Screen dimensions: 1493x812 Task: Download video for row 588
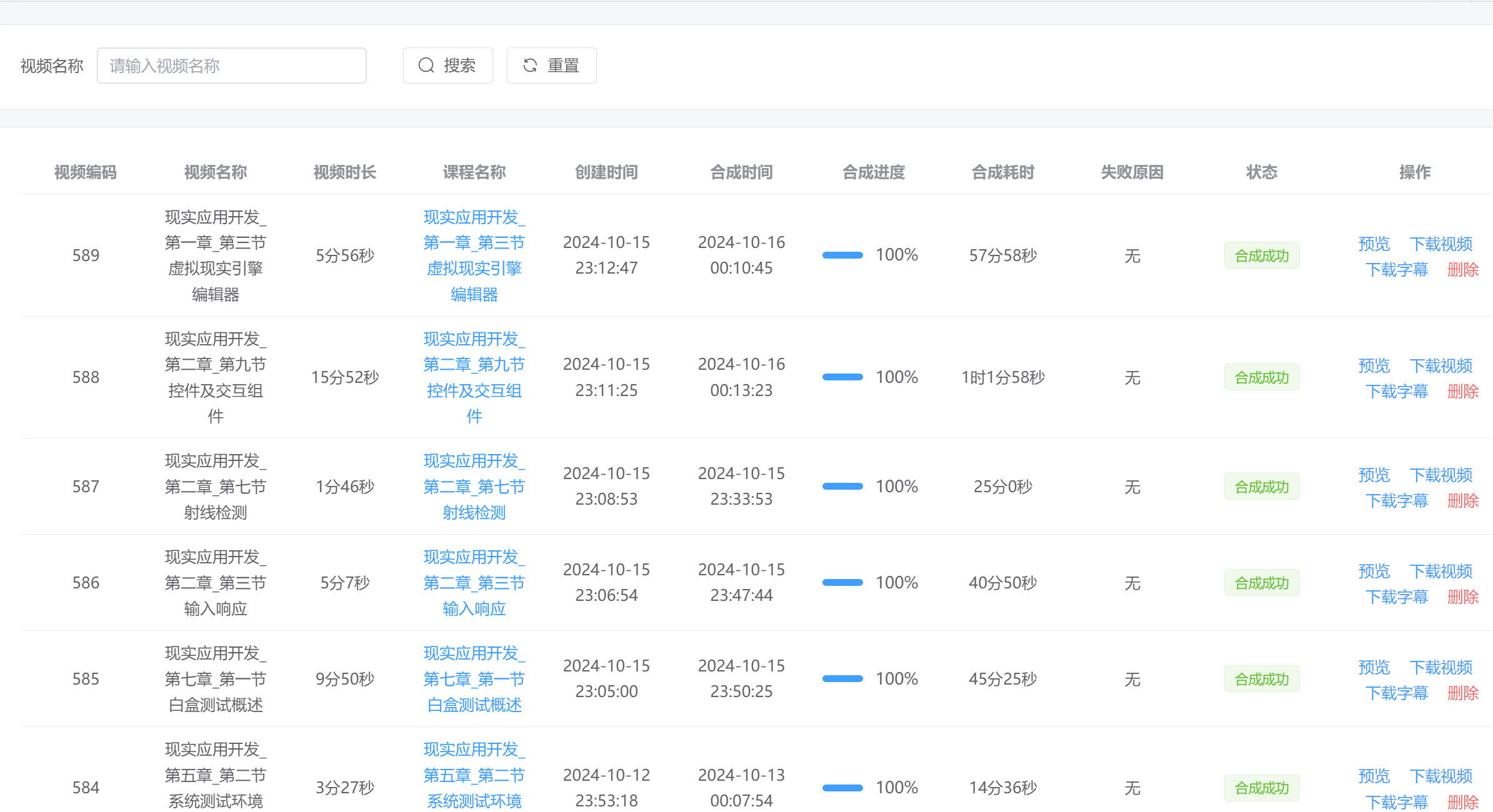[x=1441, y=365]
